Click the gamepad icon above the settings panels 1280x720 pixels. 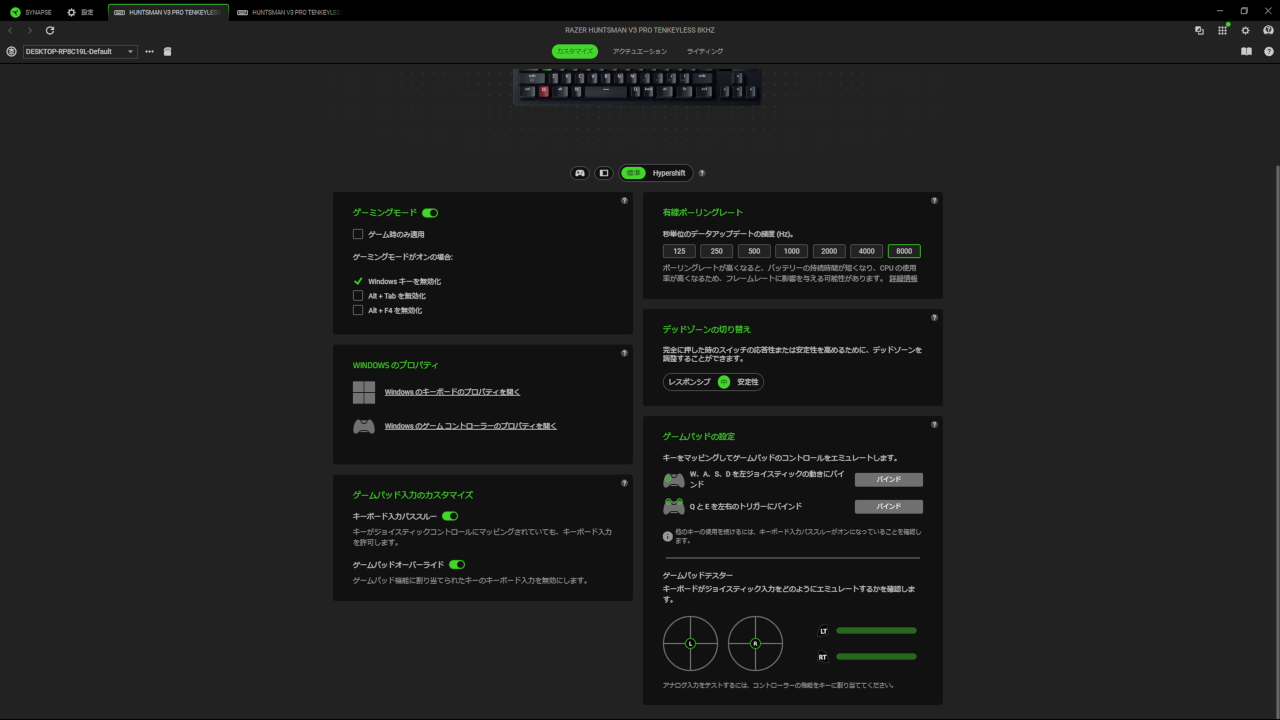coord(579,173)
